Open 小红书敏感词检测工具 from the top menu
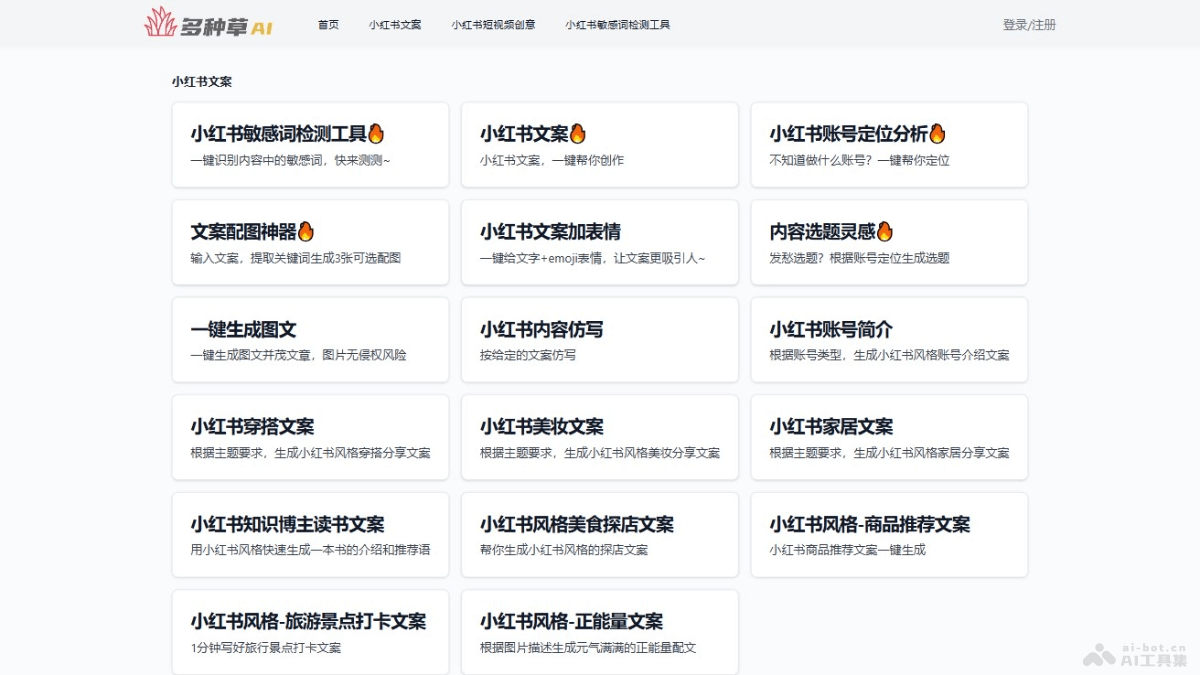1200x675 pixels. coord(615,25)
